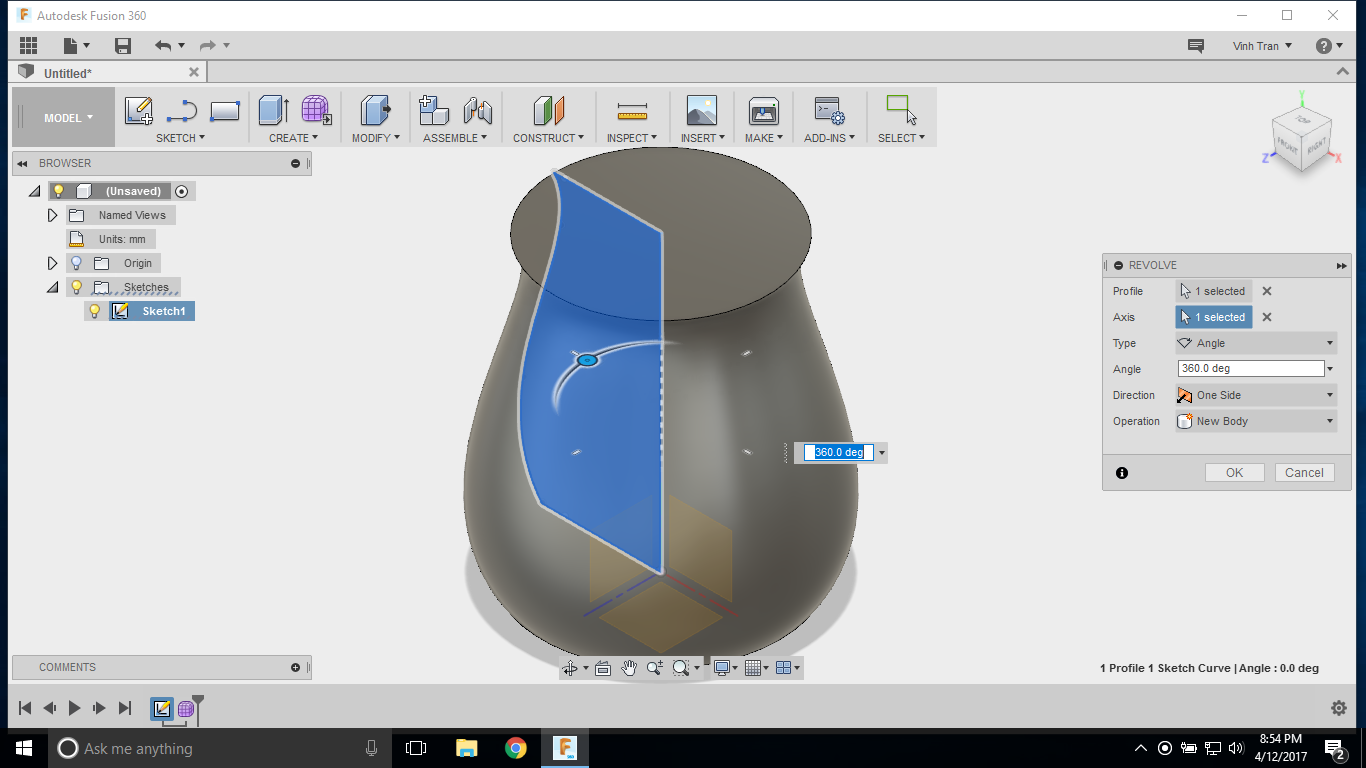Open the Angle field dropdown arrow in Revolve panel
This screenshot has height=768, width=1366.
click(x=1330, y=369)
